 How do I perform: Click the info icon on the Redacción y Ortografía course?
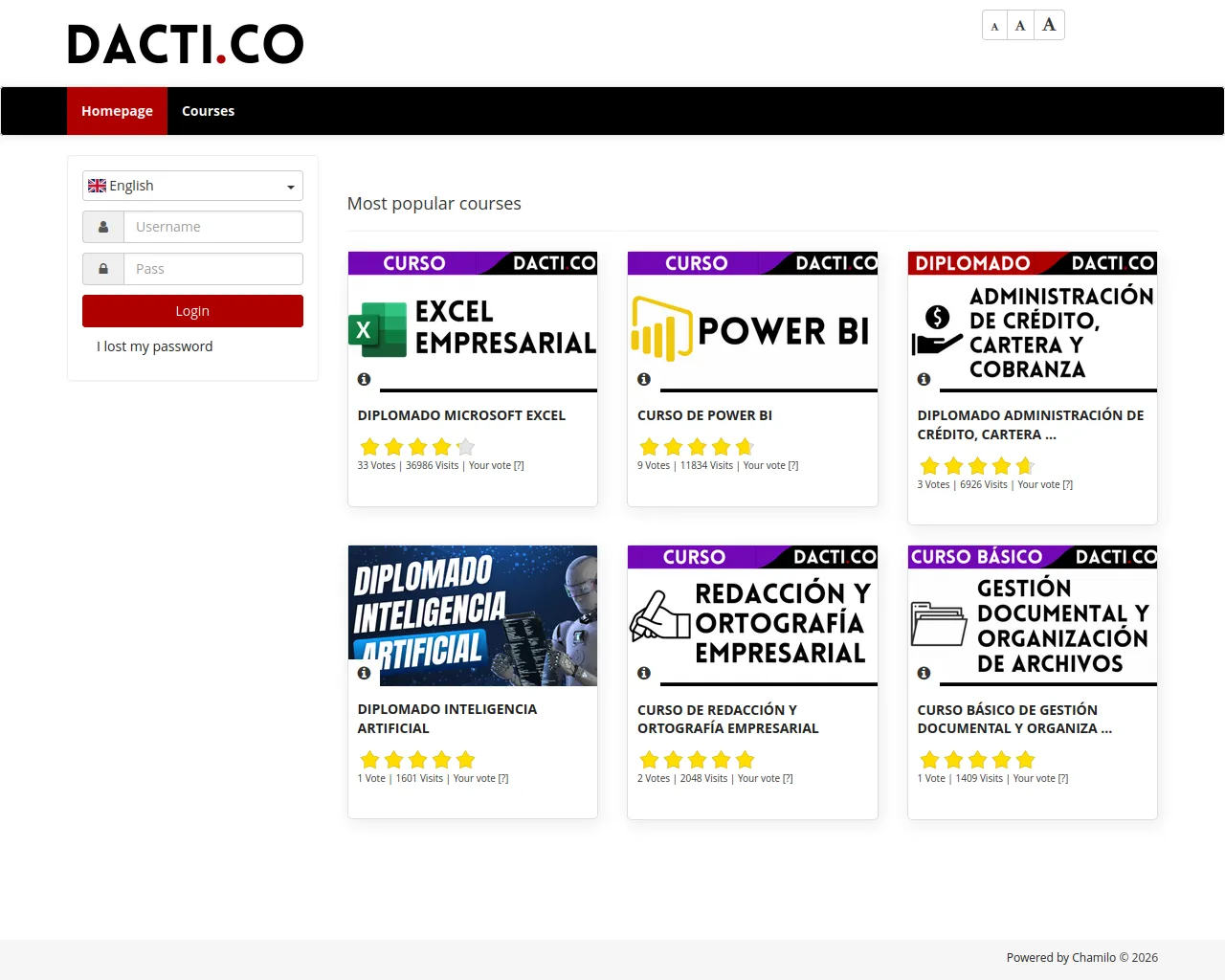coord(643,673)
